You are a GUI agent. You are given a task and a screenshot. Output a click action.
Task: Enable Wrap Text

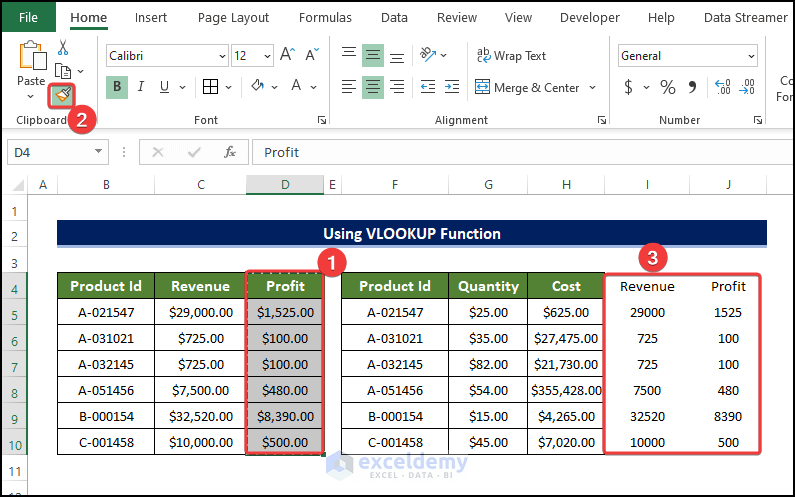coord(511,55)
